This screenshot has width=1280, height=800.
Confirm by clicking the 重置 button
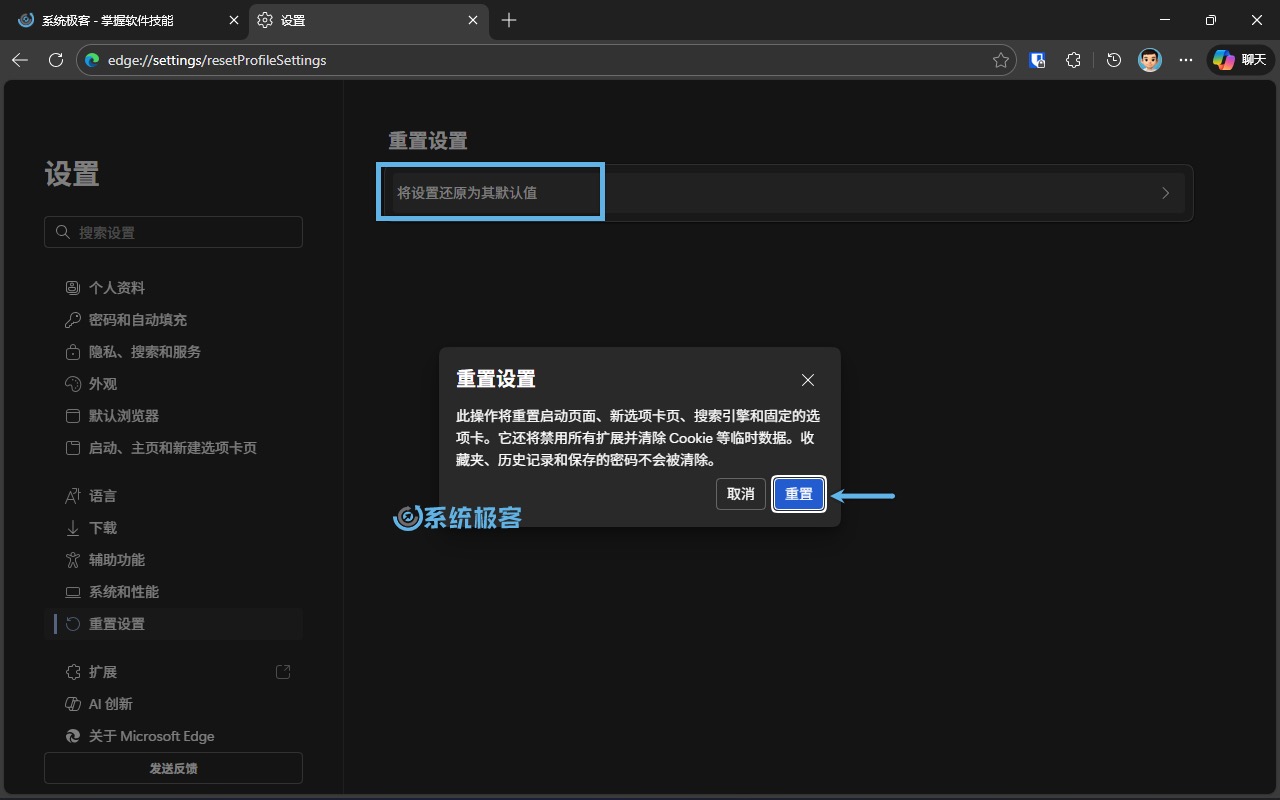(x=798, y=493)
